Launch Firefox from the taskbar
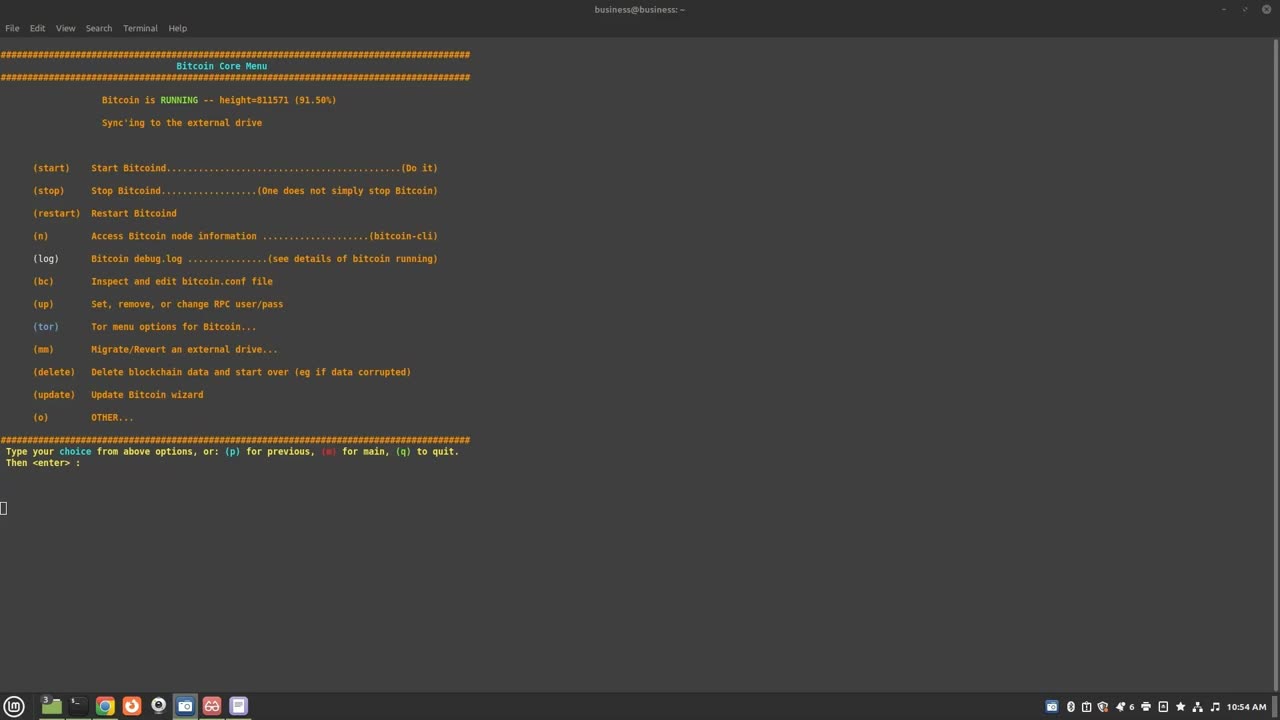Viewport: 1280px width, 720px height. 132,706
